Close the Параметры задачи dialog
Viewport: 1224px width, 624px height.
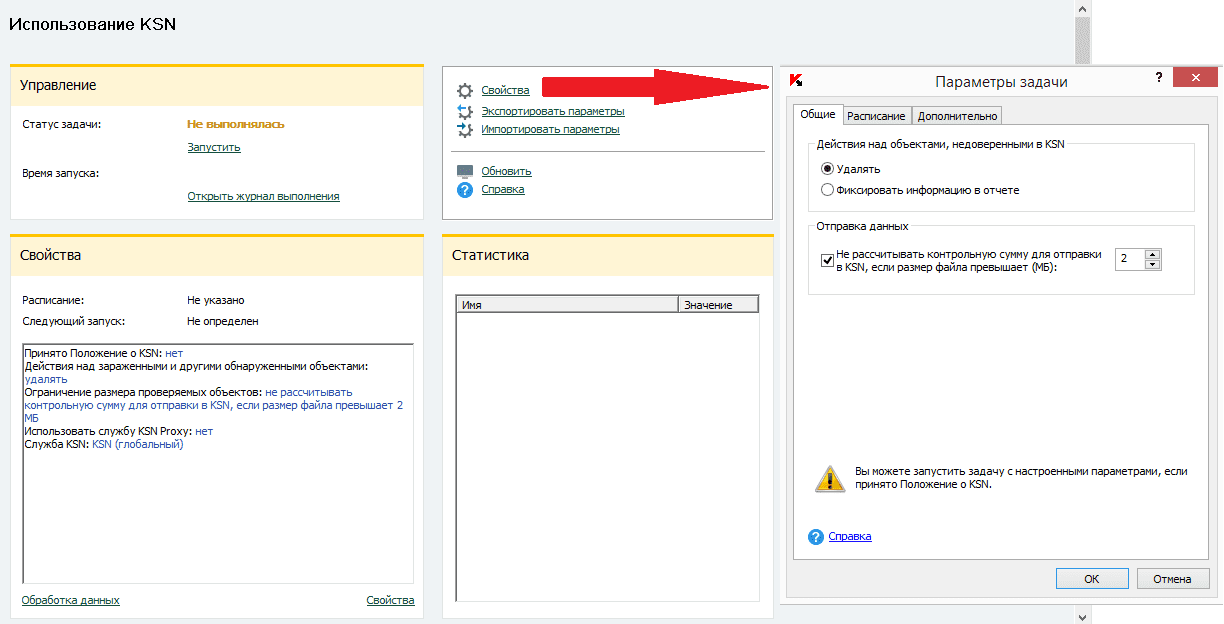1195,78
